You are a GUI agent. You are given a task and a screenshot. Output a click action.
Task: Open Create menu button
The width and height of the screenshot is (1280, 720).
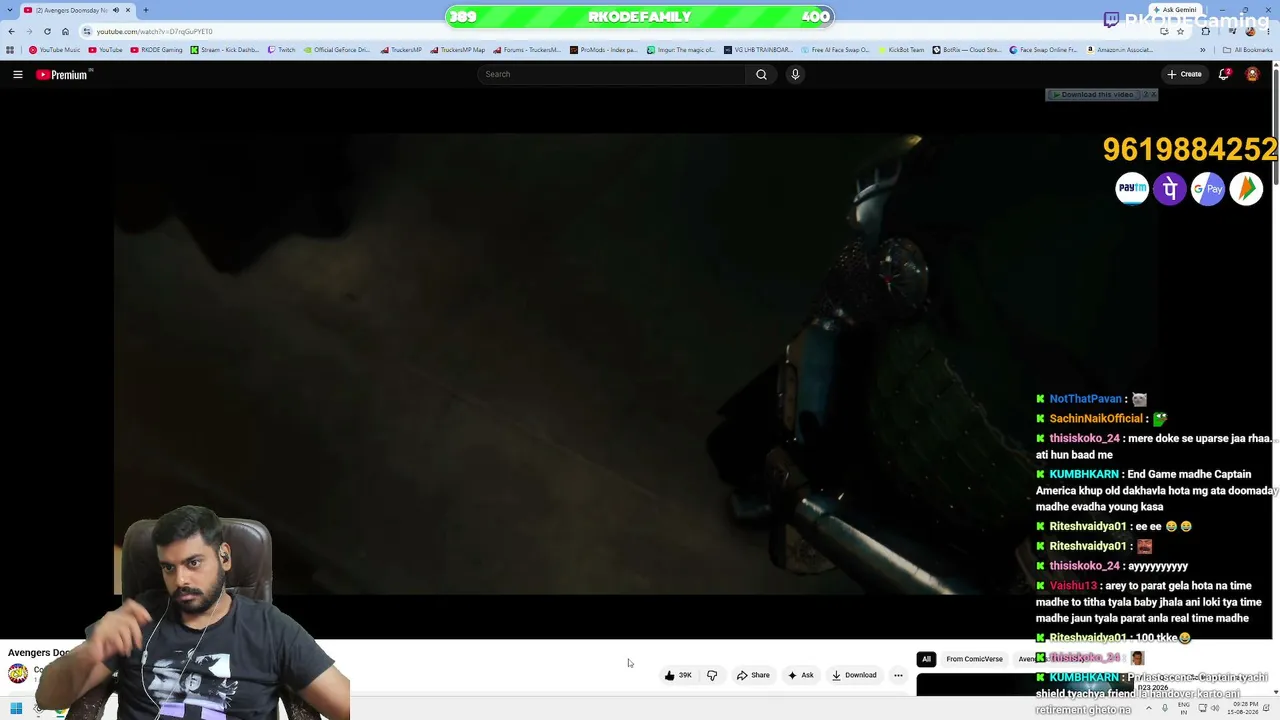pos(1184,74)
